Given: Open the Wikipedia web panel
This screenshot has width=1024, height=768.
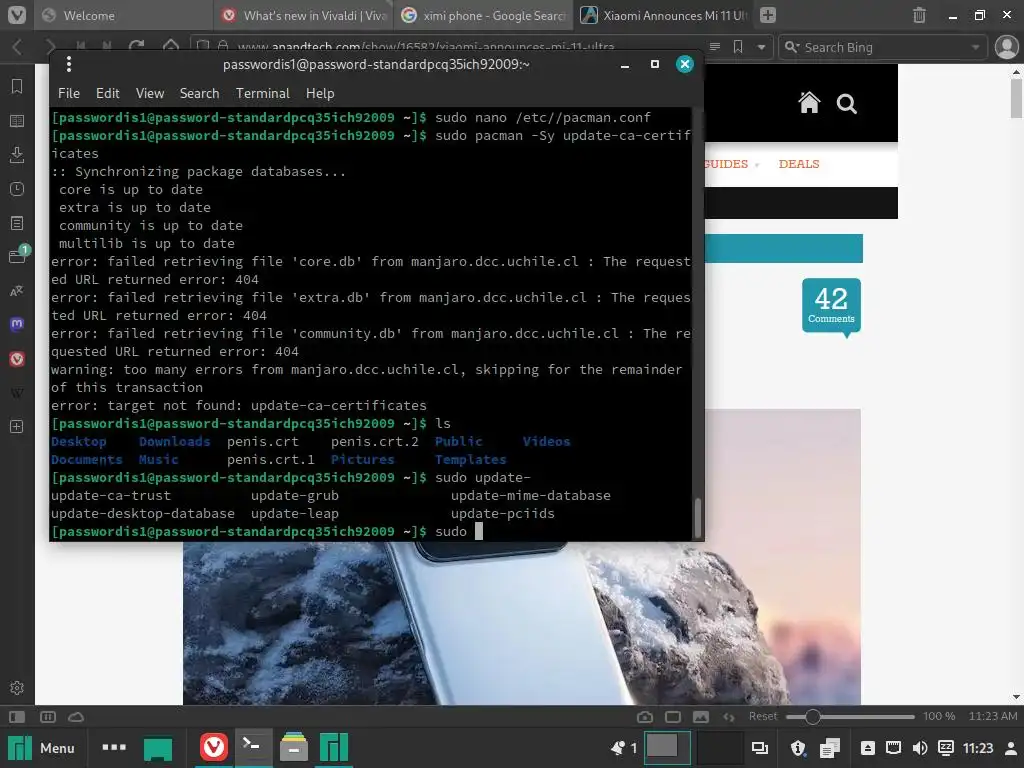Looking at the screenshot, I should (x=17, y=392).
